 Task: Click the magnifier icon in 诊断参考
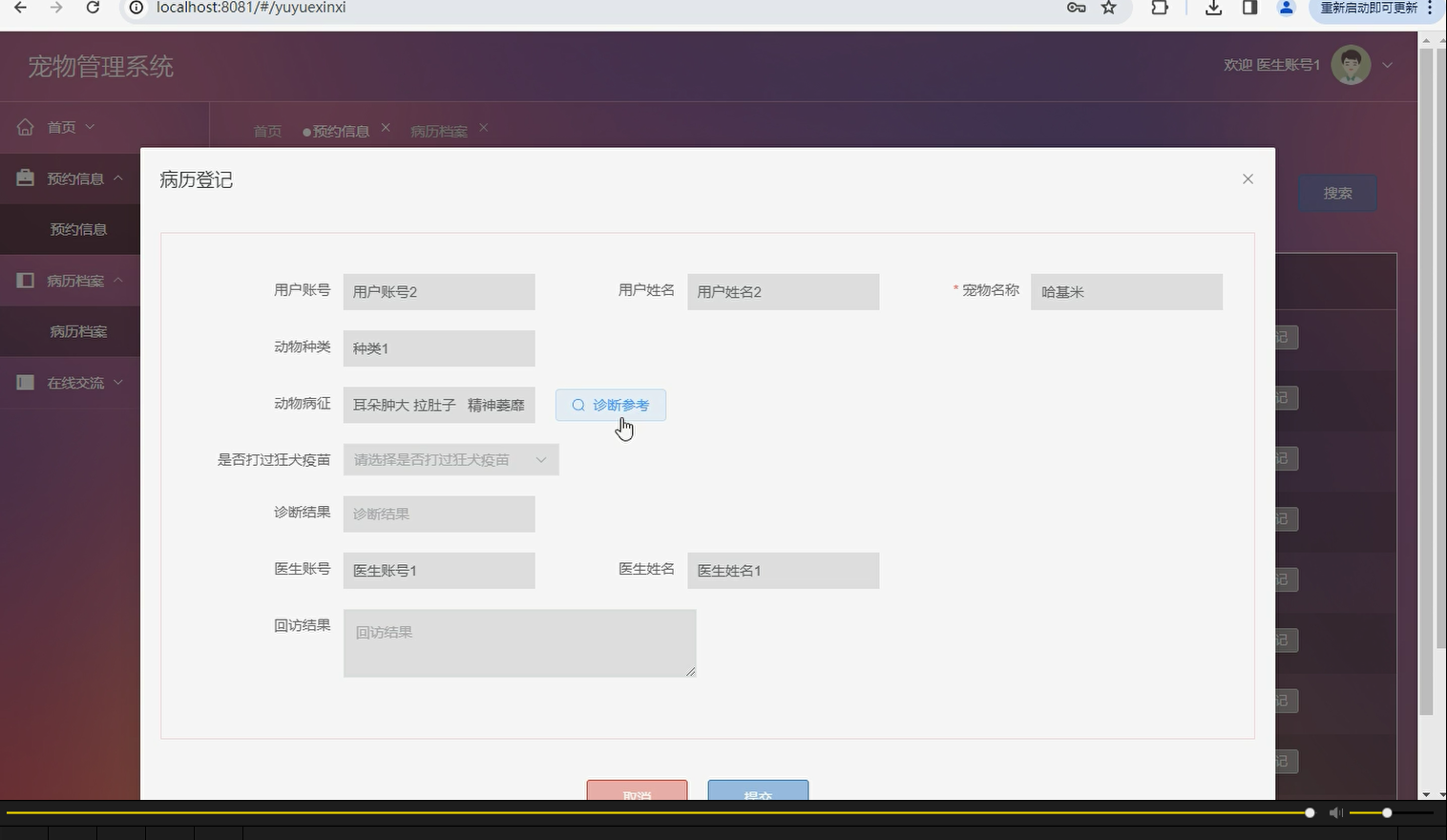(x=578, y=405)
